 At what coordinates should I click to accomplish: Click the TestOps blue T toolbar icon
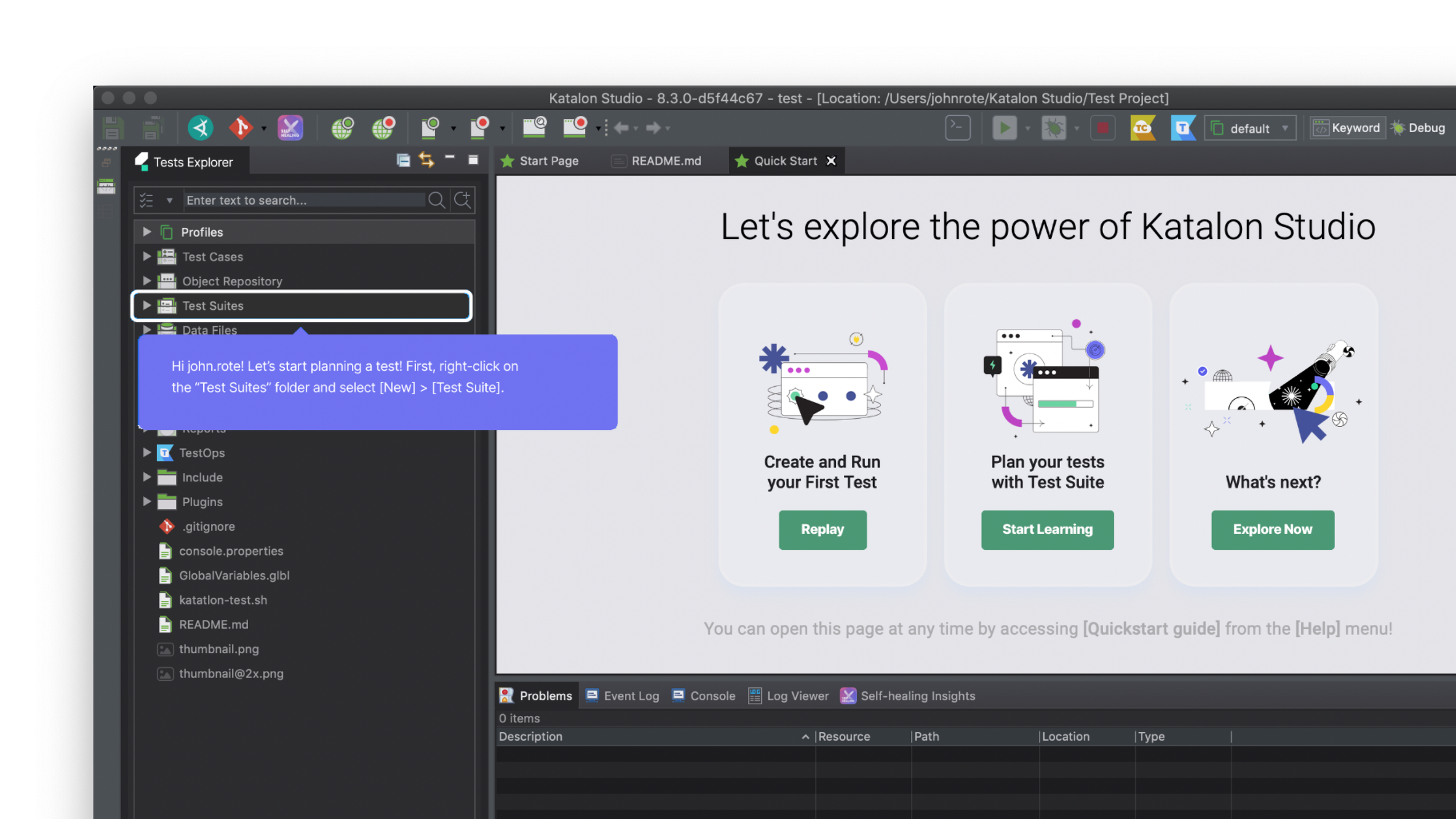1183,128
